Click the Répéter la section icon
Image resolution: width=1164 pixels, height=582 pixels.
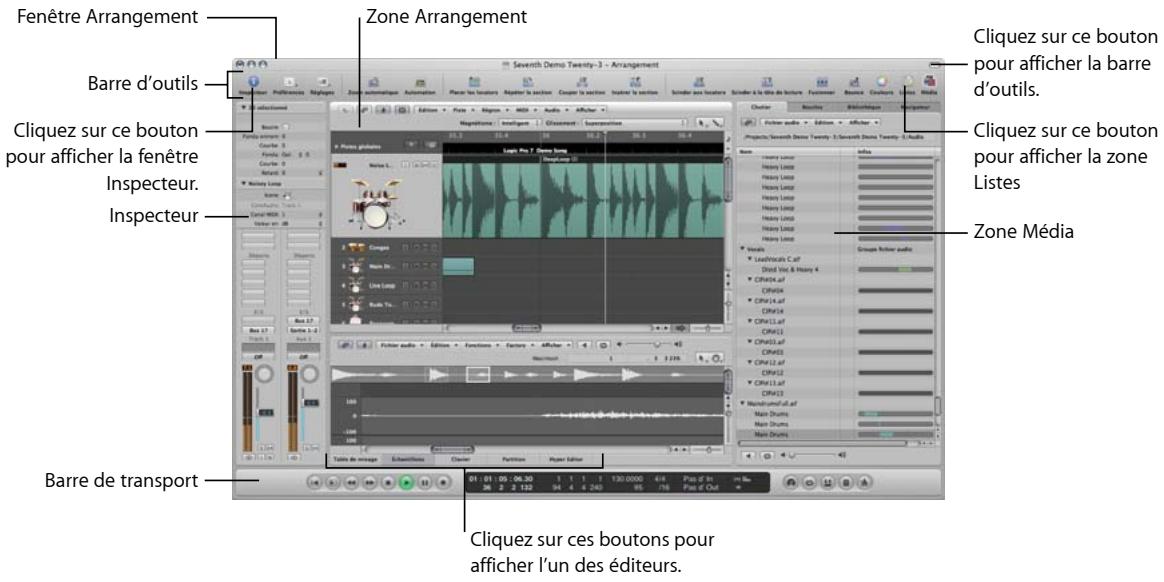[529, 83]
